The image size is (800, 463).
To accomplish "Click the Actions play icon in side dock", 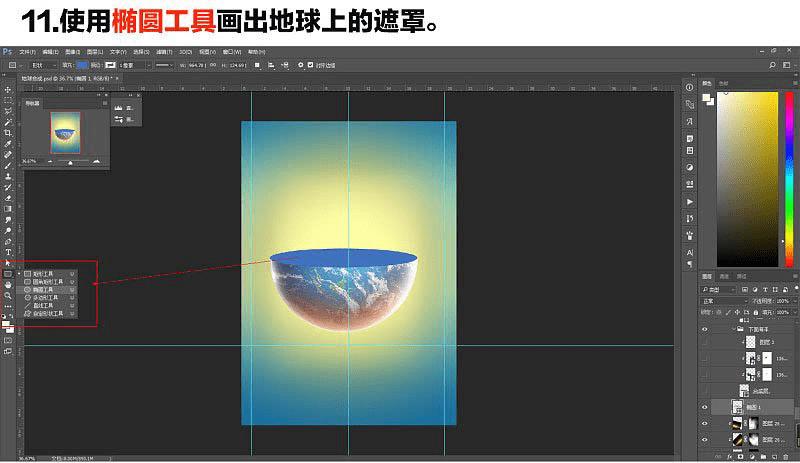I will 690,202.
